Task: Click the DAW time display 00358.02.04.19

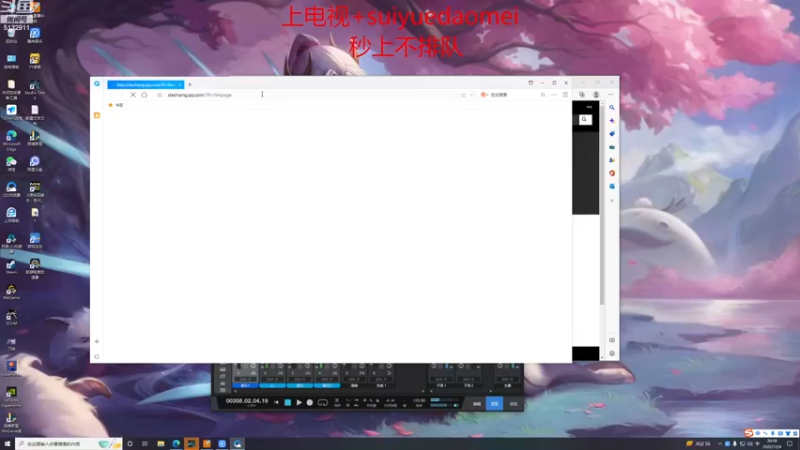Action: point(247,401)
